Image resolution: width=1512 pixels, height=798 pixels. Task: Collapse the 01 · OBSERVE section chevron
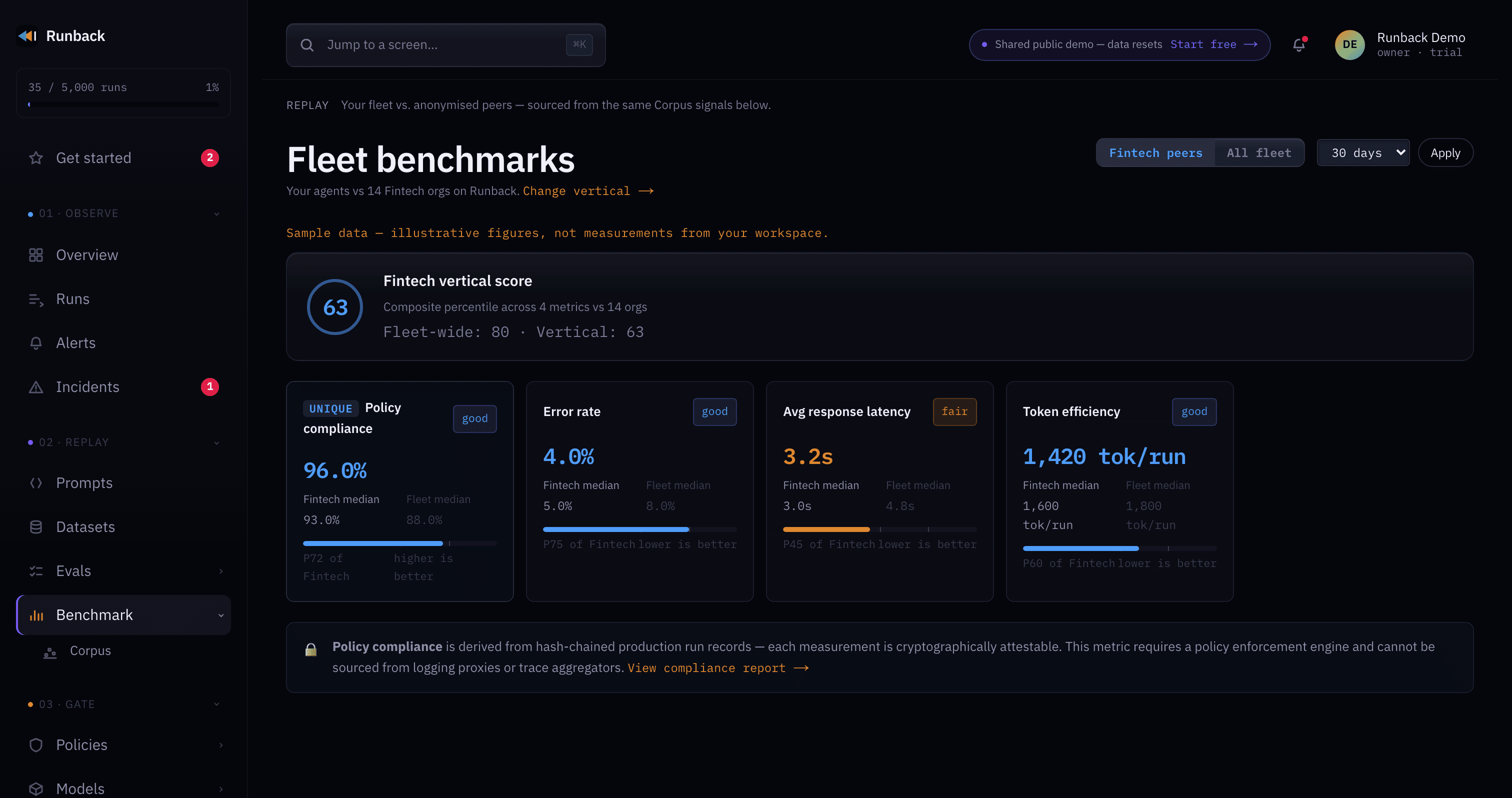(x=216, y=213)
